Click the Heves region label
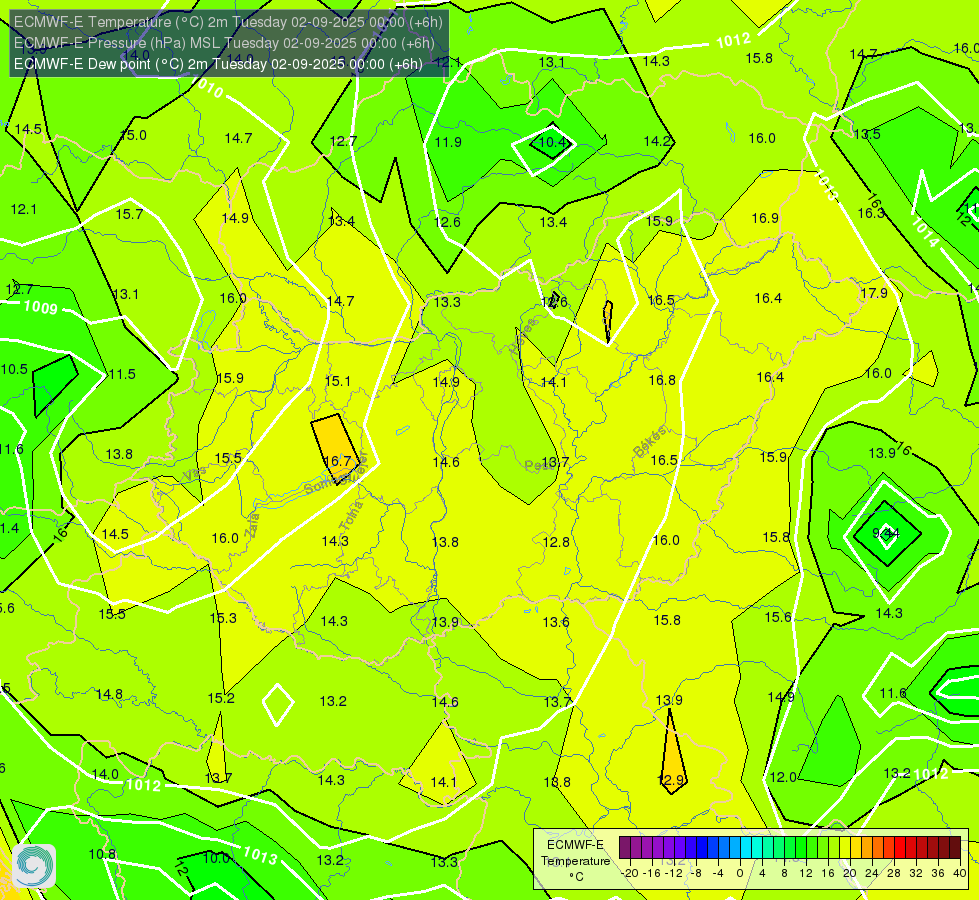The width and height of the screenshot is (979, 900). [x=523, y=337]
